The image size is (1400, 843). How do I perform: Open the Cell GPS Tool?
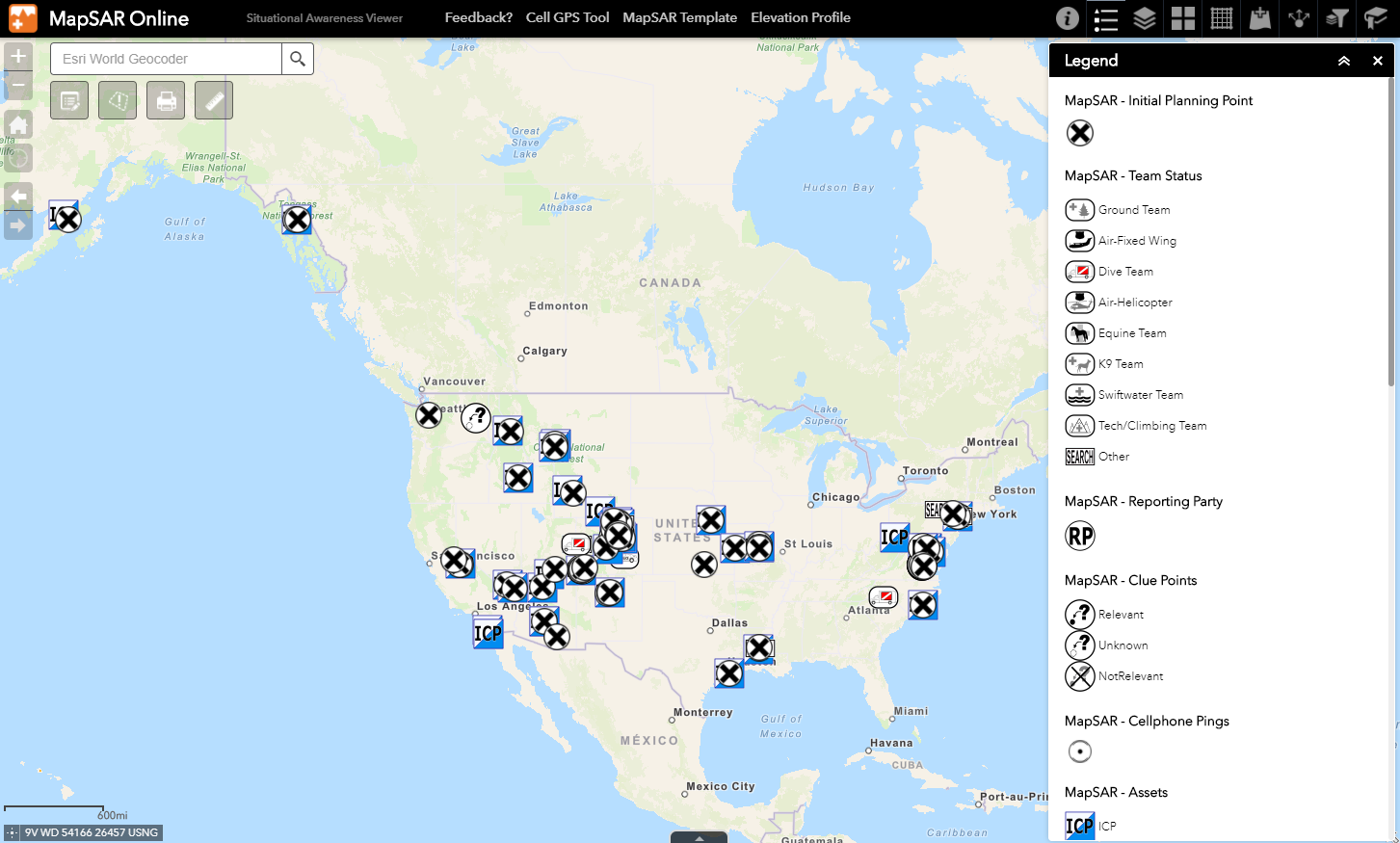[x=568, y=17]
